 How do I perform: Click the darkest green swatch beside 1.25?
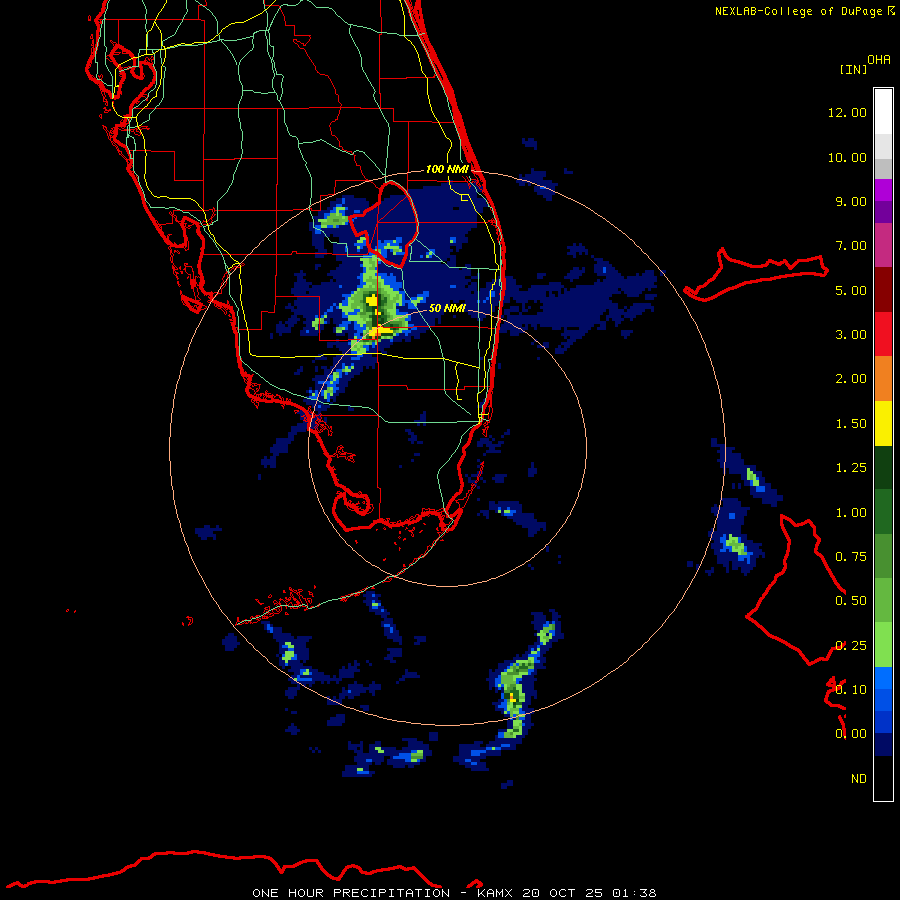click(883, 467)
